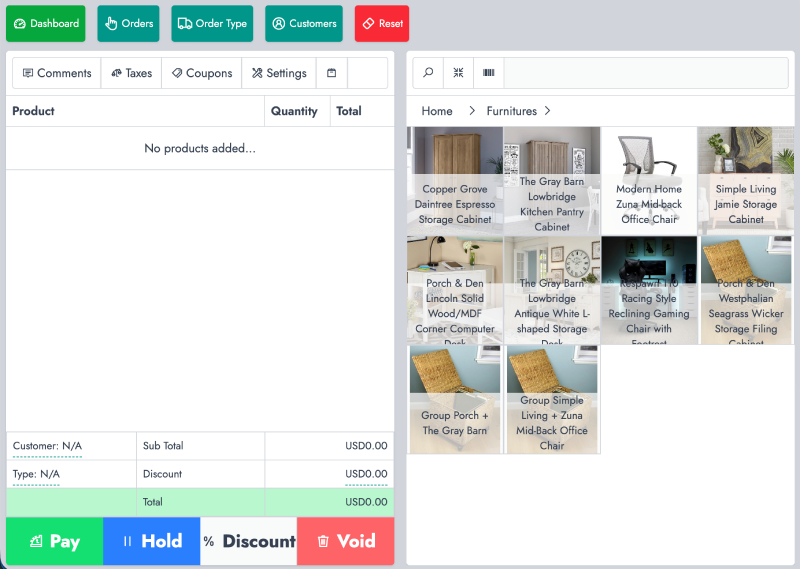Image resolution: width=800 pixels, height=569 pixels.
Task: Apply a Discount via bottom button
Action: tap(248, 541)
